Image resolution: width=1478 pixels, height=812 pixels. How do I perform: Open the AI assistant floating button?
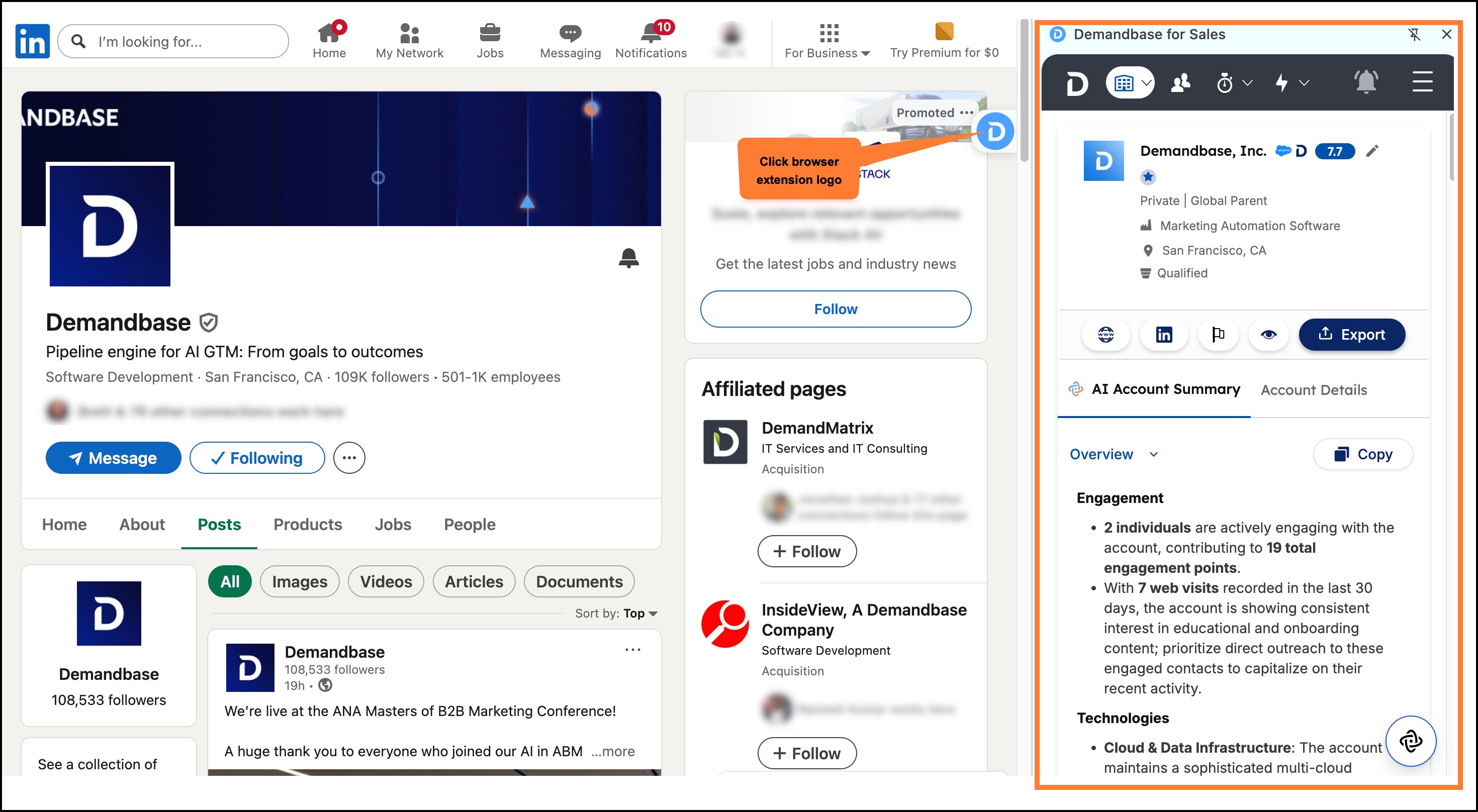tap(1410, 741)
